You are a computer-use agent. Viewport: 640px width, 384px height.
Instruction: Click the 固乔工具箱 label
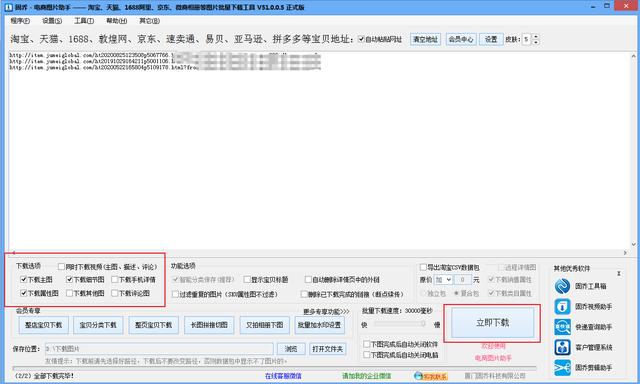(x=590, y=286)
